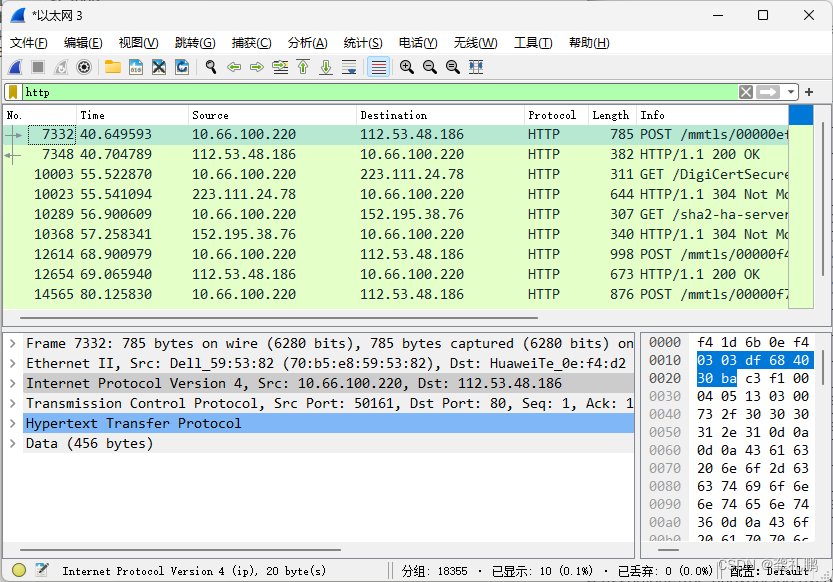Sort by the Length column header
This screenshot has width=833, height=582.
[613, 115]
